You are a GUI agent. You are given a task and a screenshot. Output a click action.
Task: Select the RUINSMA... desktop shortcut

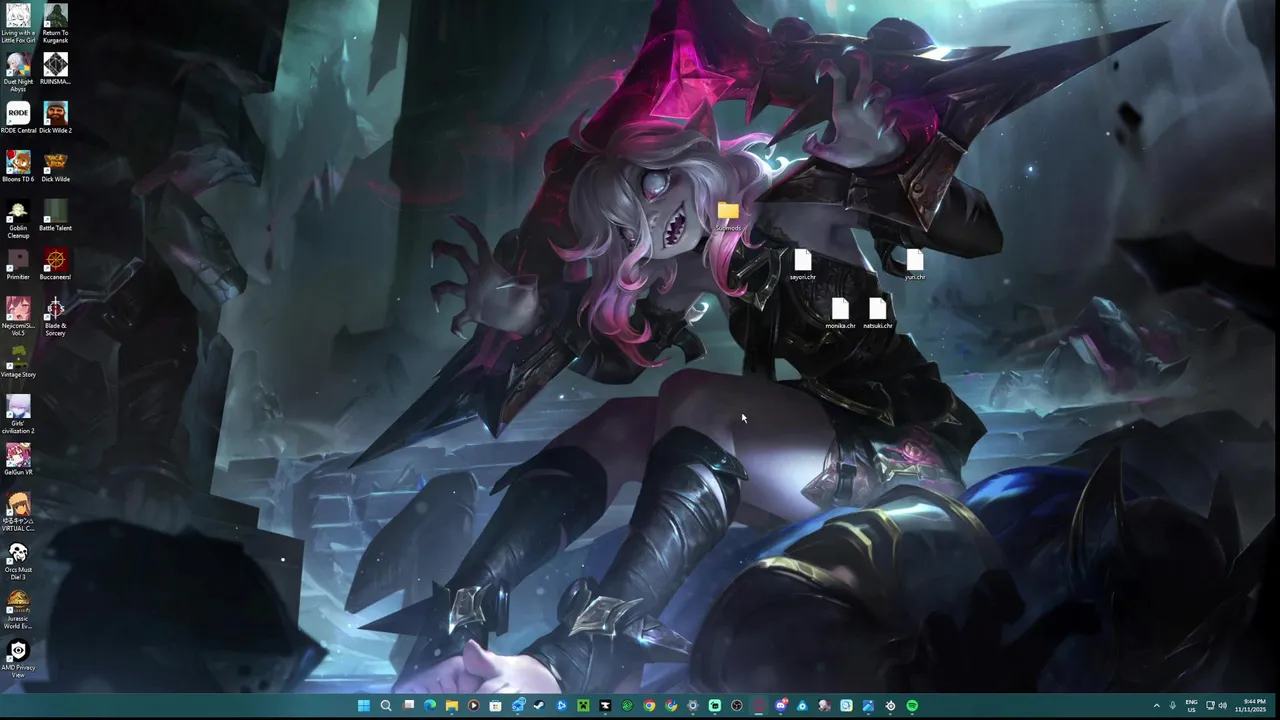click(x=56, y=69)
